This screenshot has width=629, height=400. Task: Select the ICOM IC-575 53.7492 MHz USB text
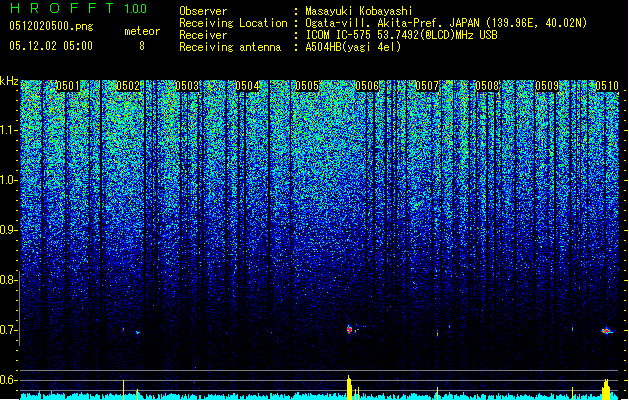click(x=401, y=35)
